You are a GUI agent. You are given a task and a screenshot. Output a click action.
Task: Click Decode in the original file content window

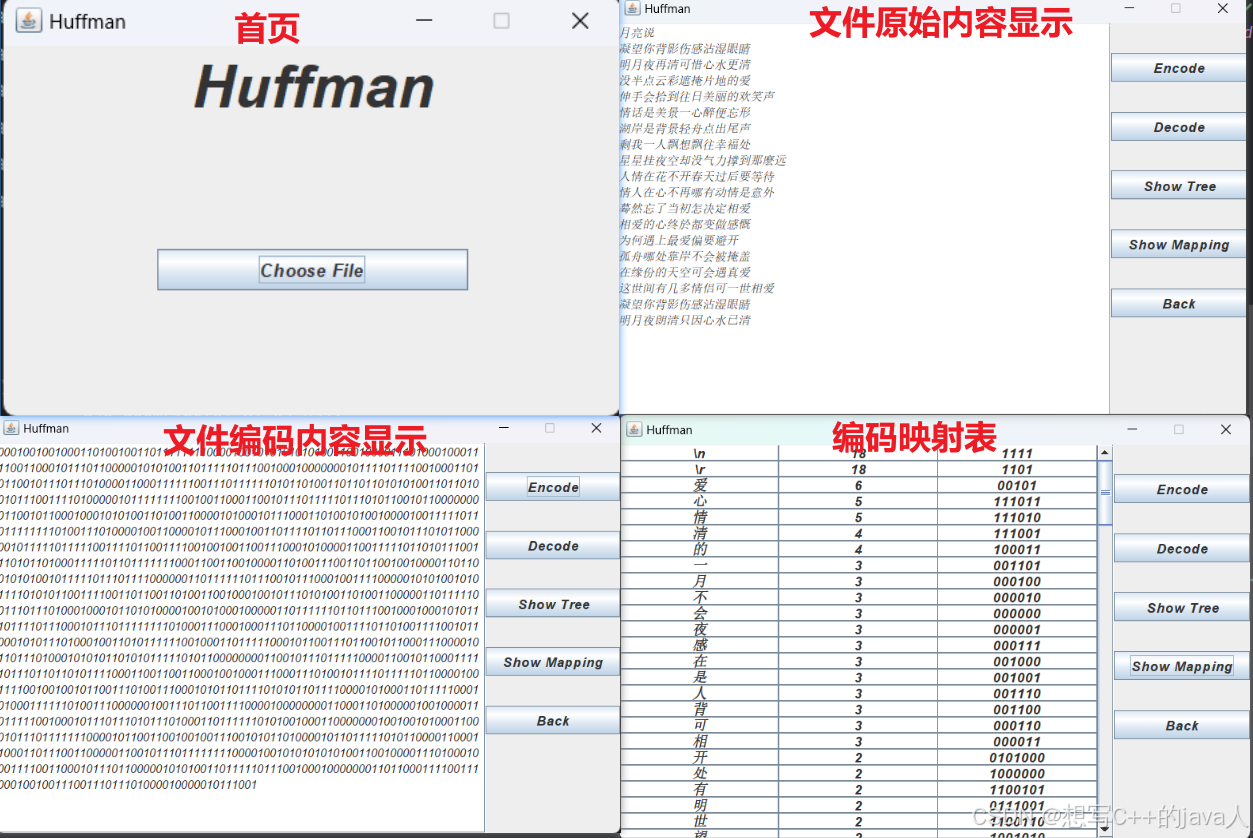point(1178,126)
